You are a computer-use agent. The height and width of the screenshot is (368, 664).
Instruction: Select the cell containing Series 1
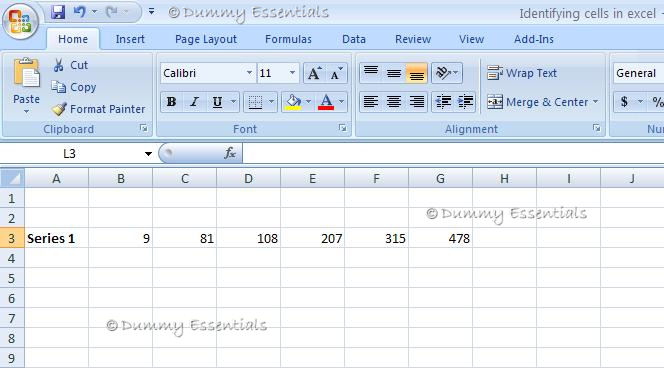point(56,238)
